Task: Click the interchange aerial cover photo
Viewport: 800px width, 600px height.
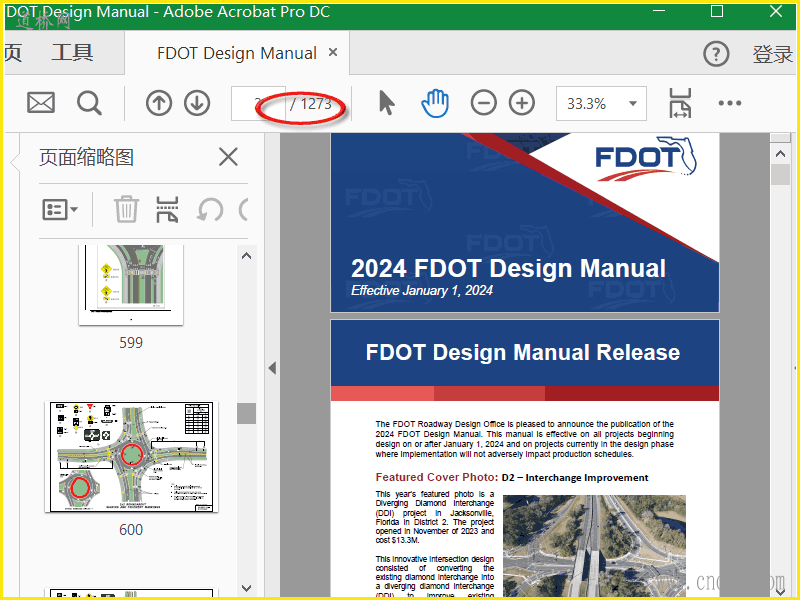Action: click(x=594, y=546)
